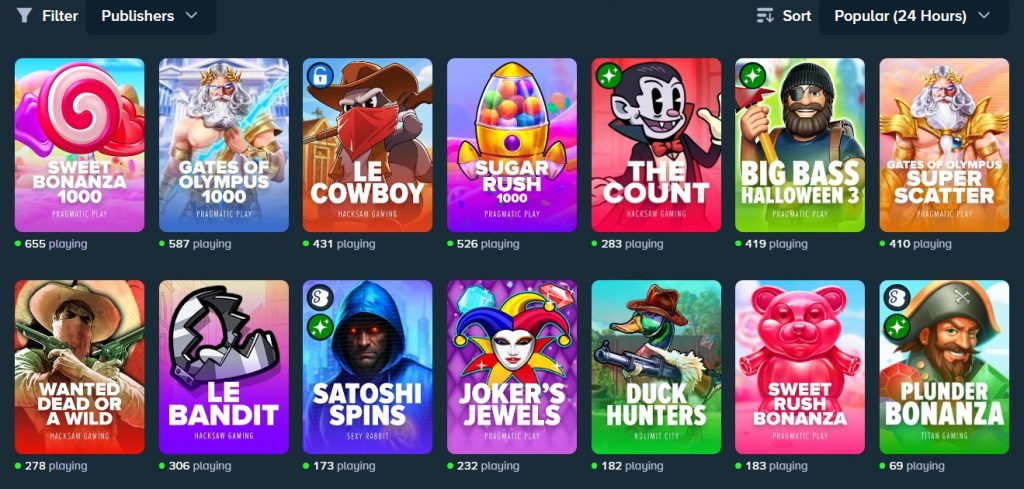Launch Gates of Olympus 1000
This screenshot has height=489, width=1024.
(223, 145)
